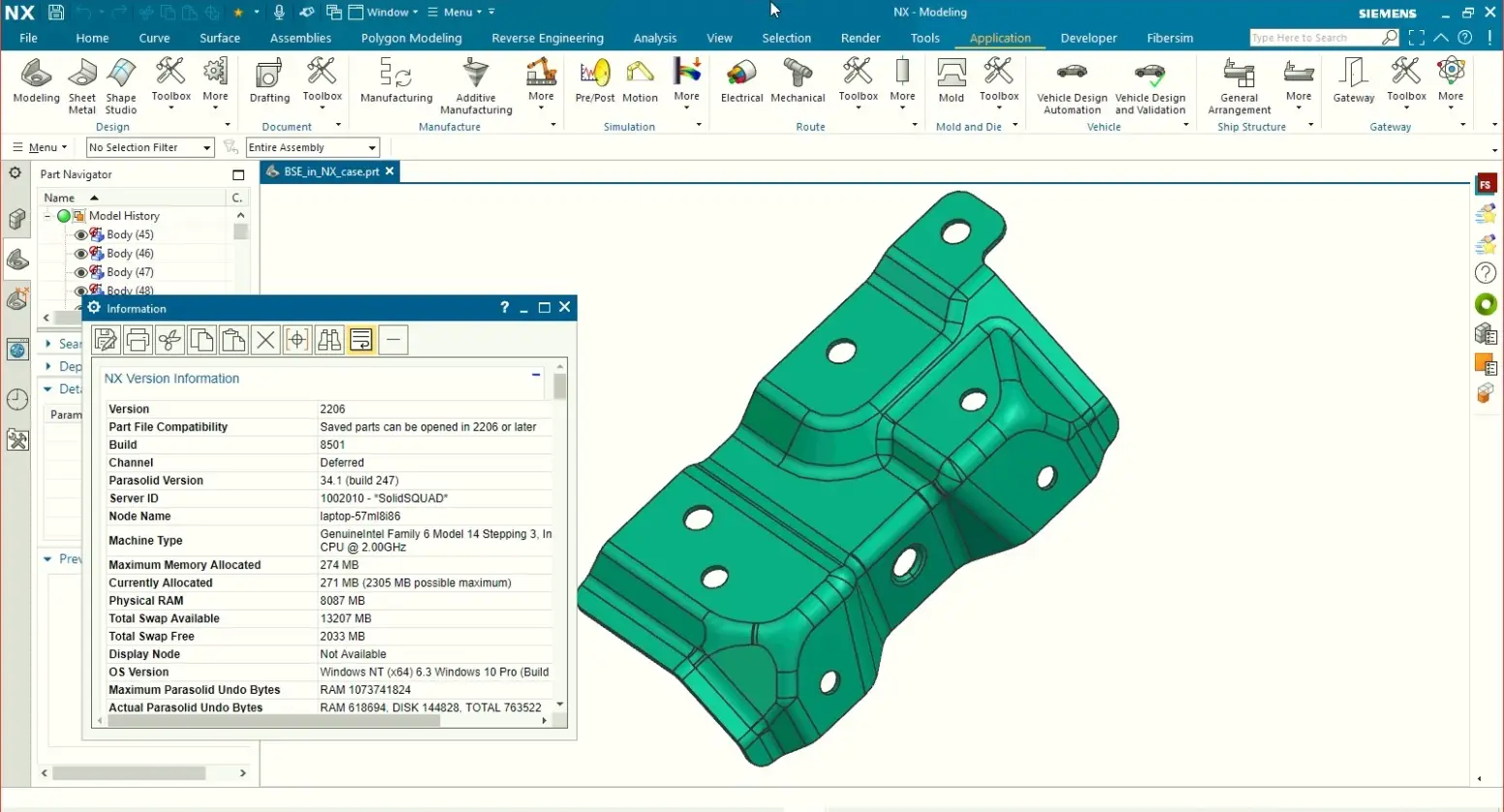Click the Save As icon in Information window
Viewport: 1504px width, 812px height.
106,340
